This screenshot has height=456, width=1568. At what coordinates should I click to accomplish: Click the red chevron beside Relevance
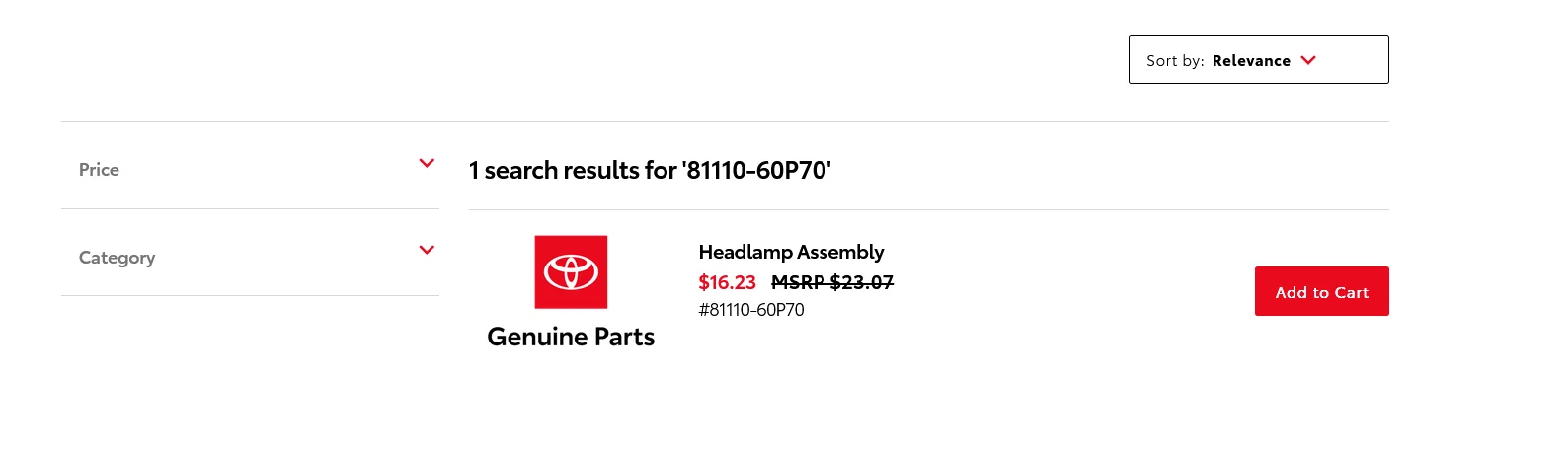(1308, 60)
